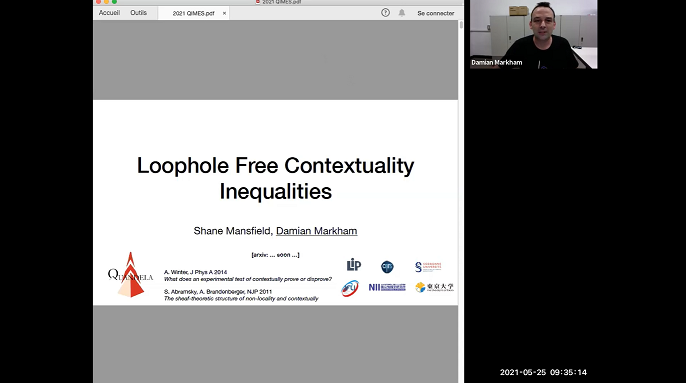Click the What does an experimental test title
Screen dimensions: 686x383
(248, 279)
